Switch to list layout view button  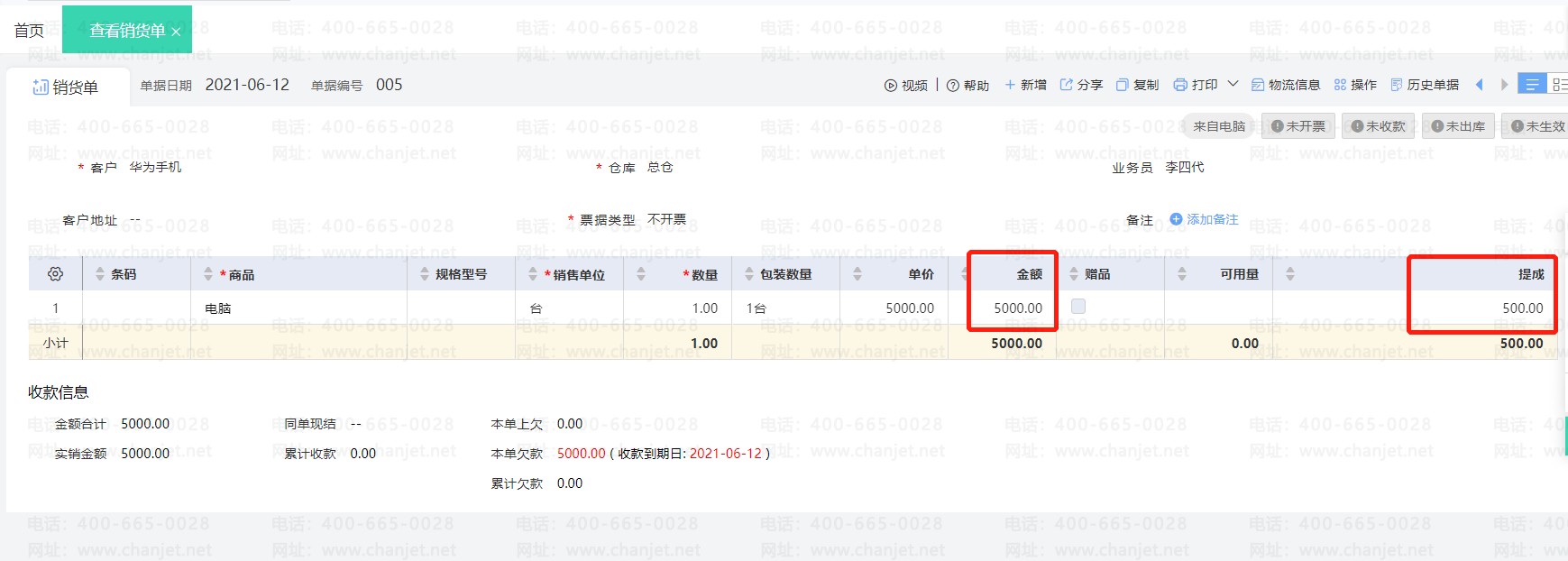pos(1532,84)
